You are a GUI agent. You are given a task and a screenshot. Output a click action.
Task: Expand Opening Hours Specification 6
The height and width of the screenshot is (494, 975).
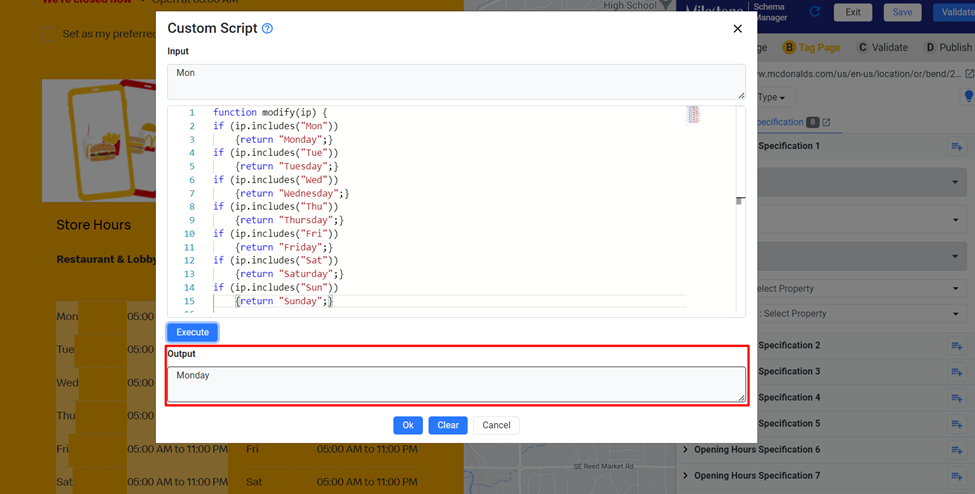686,449
